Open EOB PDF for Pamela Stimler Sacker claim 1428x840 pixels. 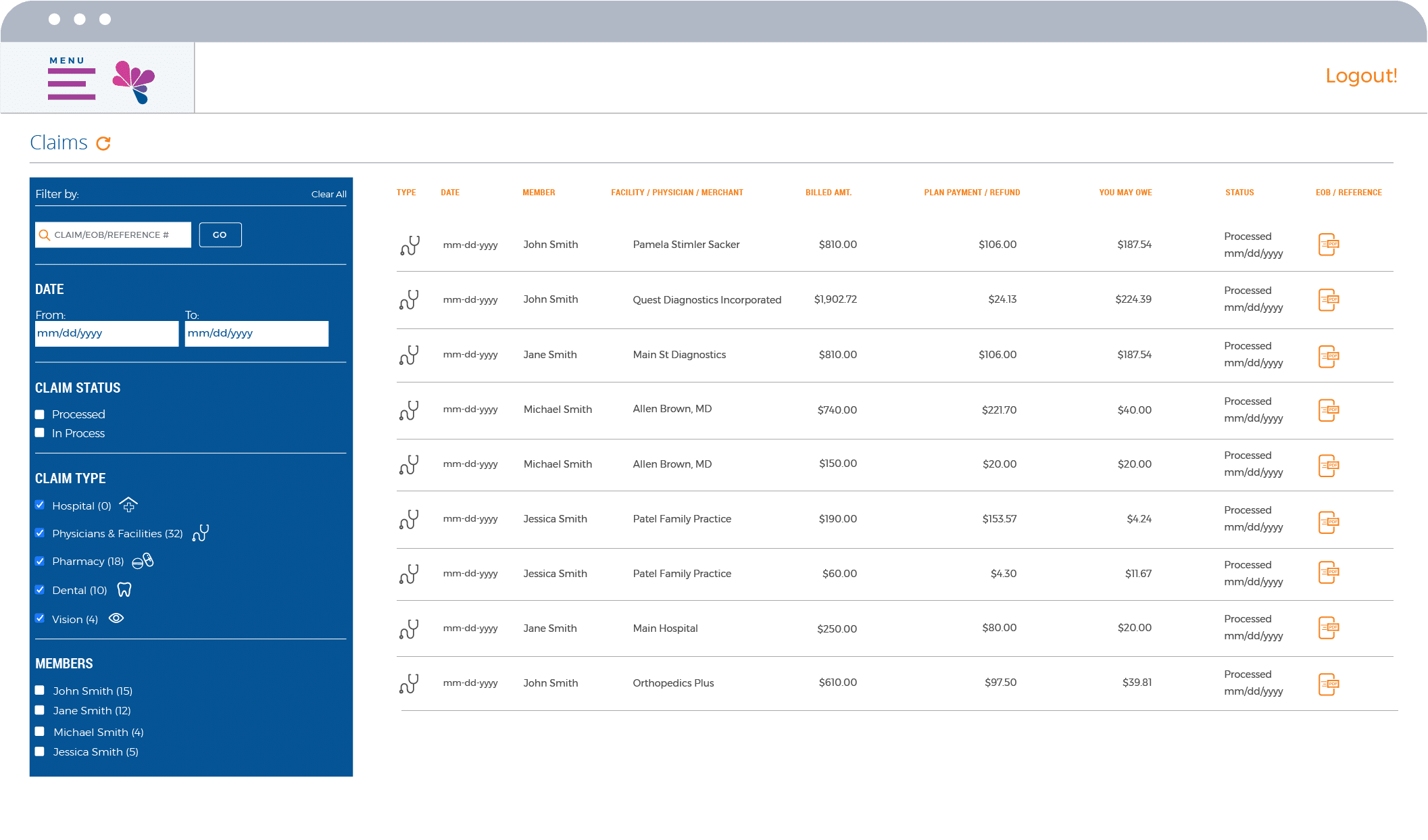click(x=1328, y=245)
